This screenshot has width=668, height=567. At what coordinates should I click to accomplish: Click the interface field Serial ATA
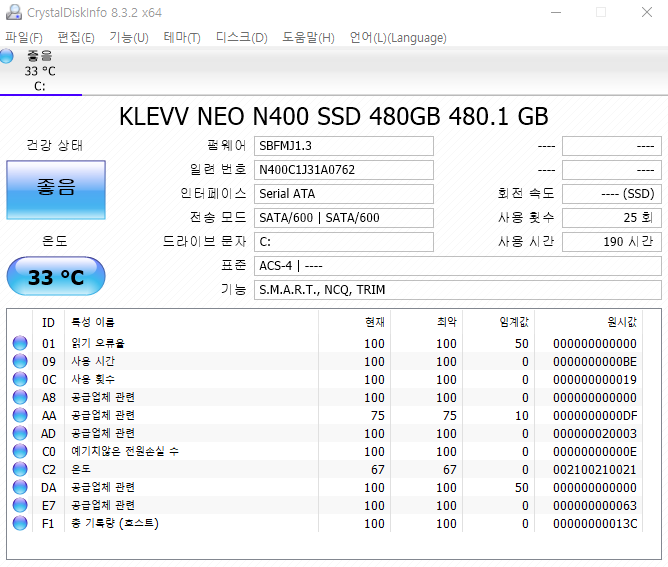[344, 193]
